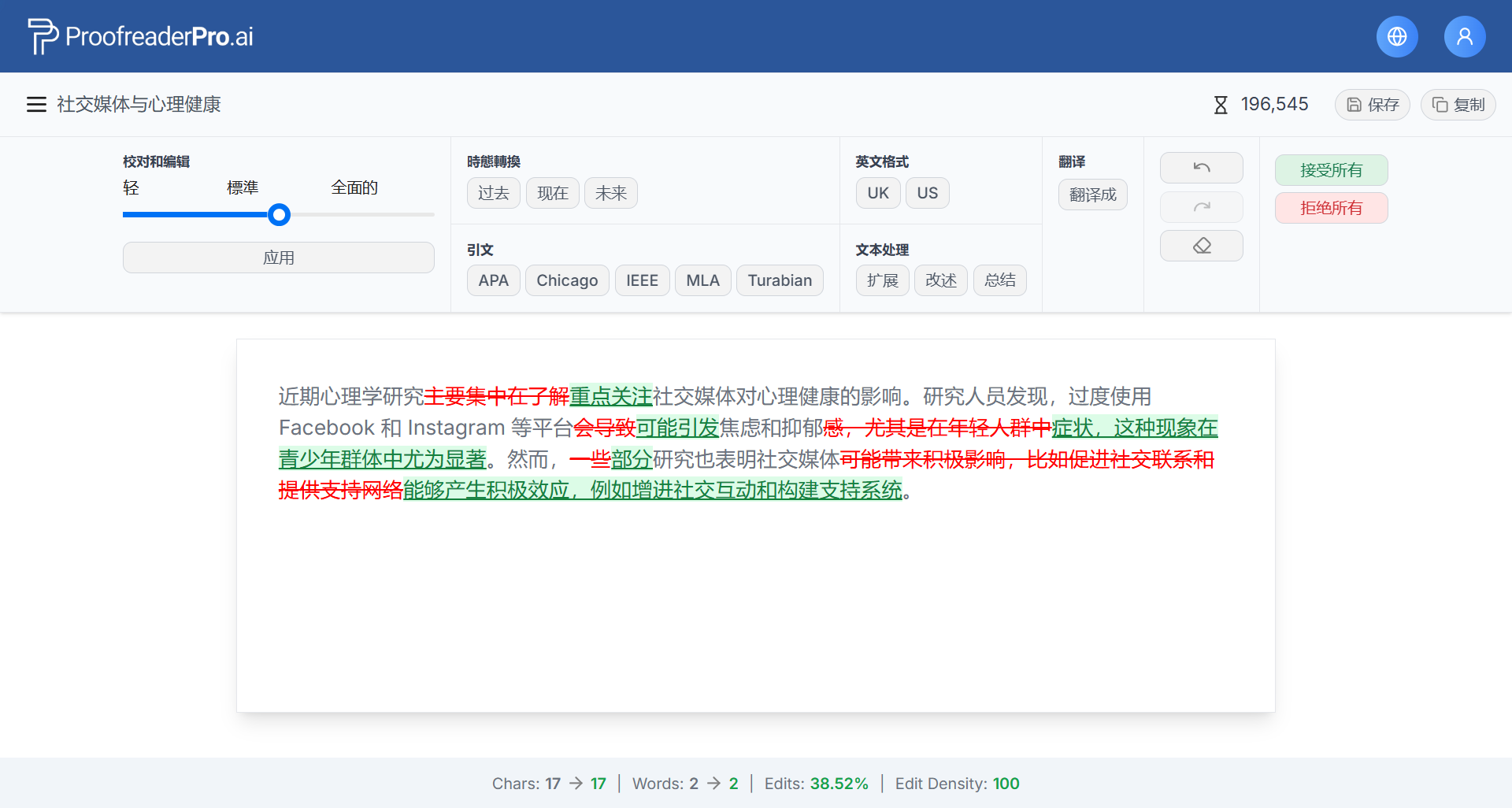The height and width of the screenshot is (808, 1512).
Task: Open the hamburger menu beside document title
Action: pyautogui.click(x=36, y=105)
